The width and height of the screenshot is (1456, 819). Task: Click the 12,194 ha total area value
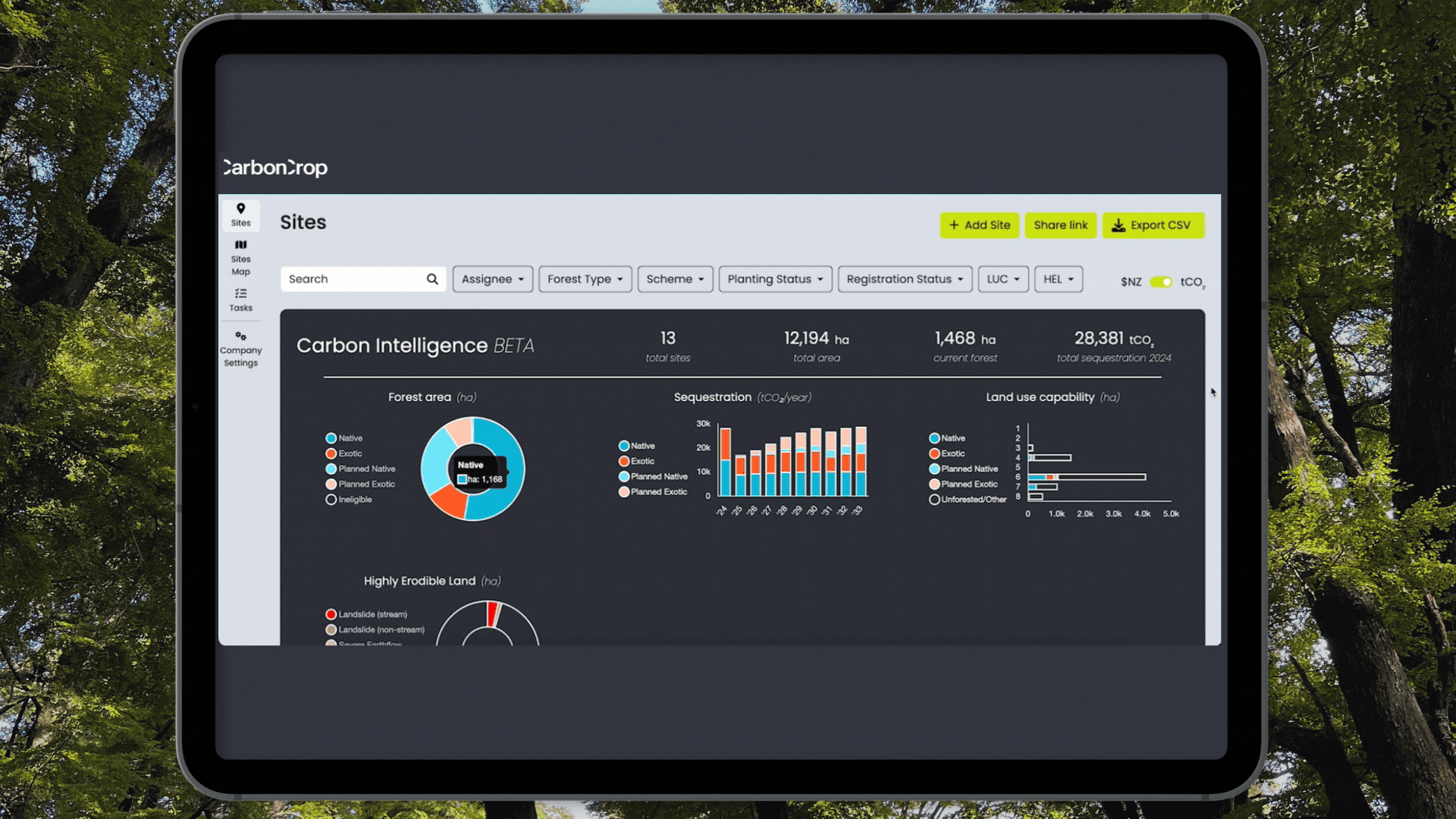click(x=817, y=339)
